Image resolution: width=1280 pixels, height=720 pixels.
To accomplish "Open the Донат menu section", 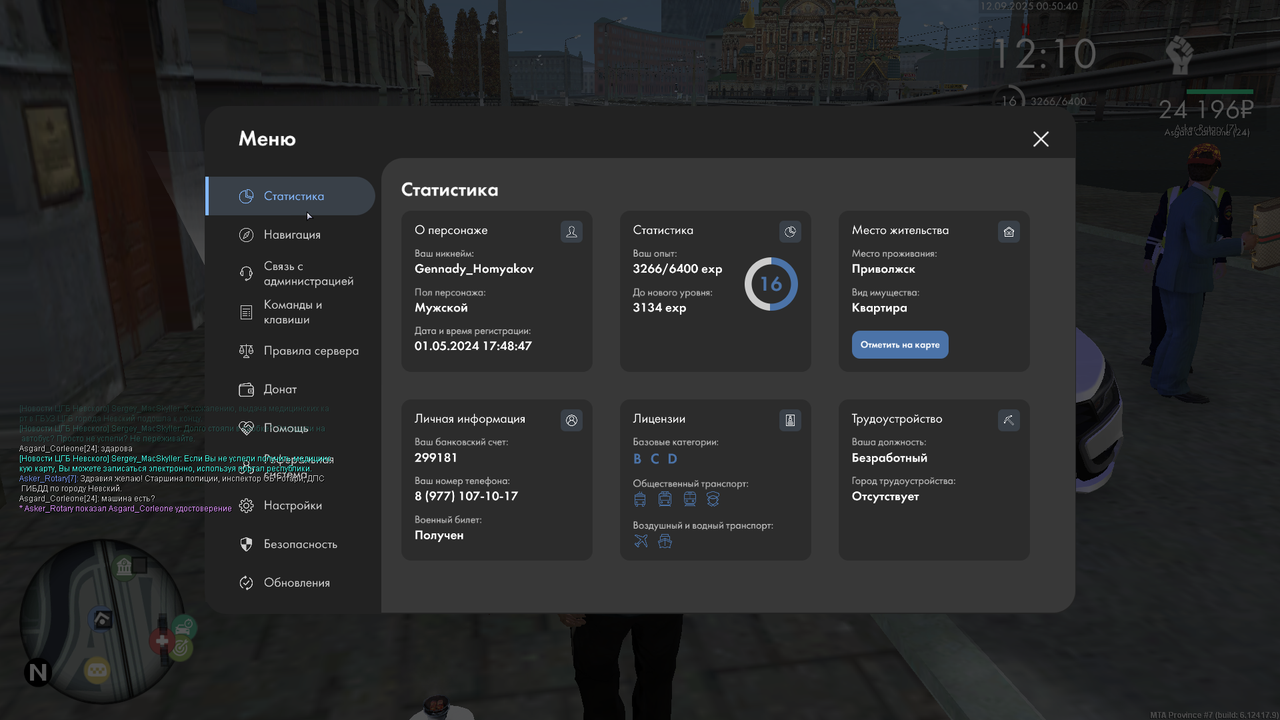I will (x=291, y=390).
